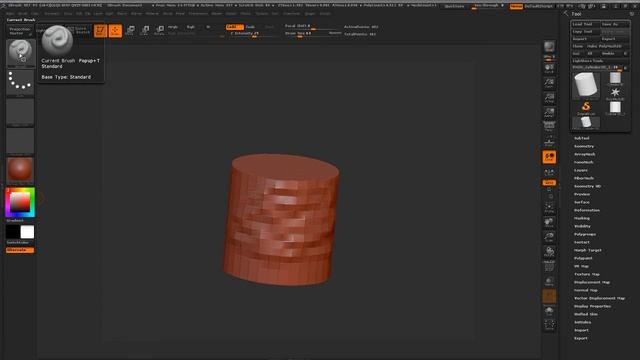Select the PolyMesh3D star tool

(615, 94)
